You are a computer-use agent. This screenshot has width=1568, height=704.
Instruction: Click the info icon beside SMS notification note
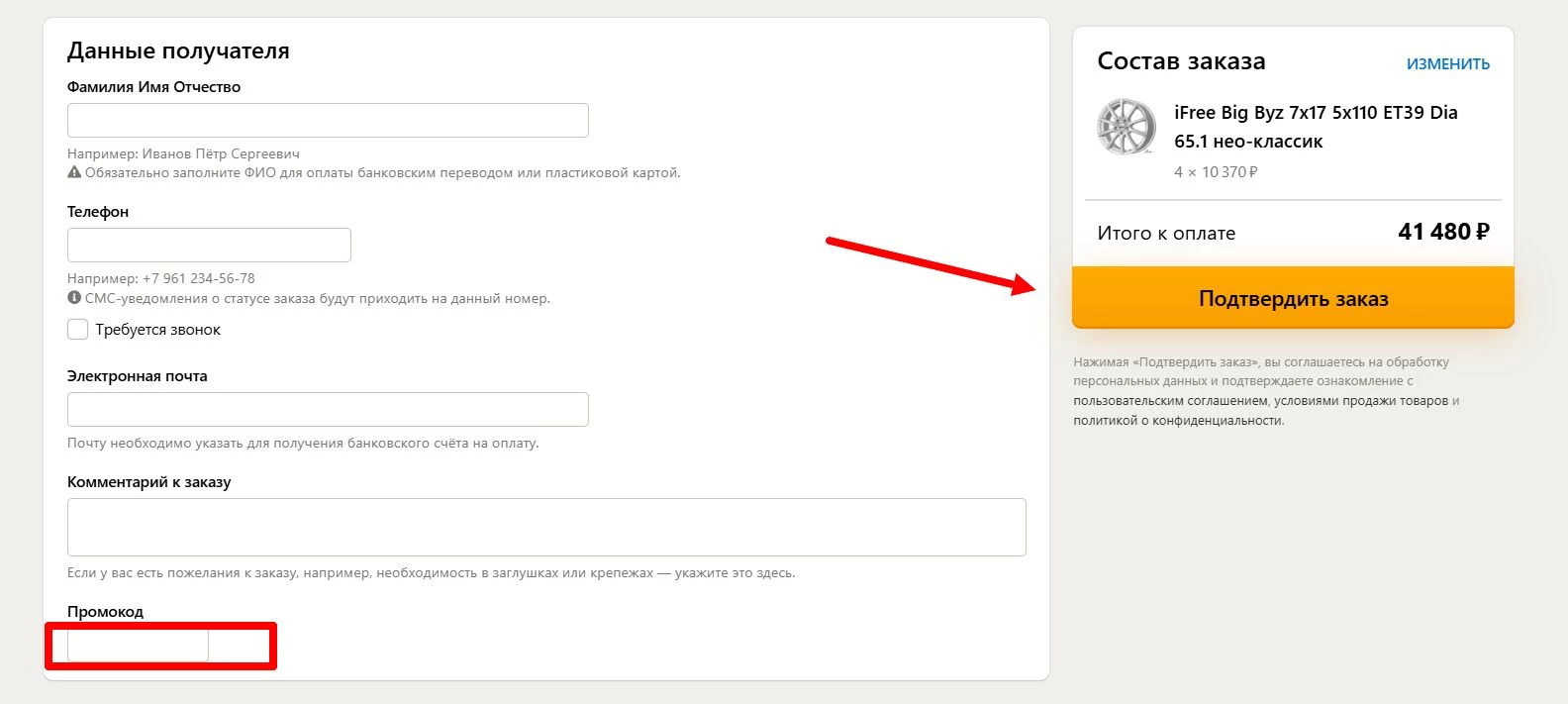click(x=74, y=298)
